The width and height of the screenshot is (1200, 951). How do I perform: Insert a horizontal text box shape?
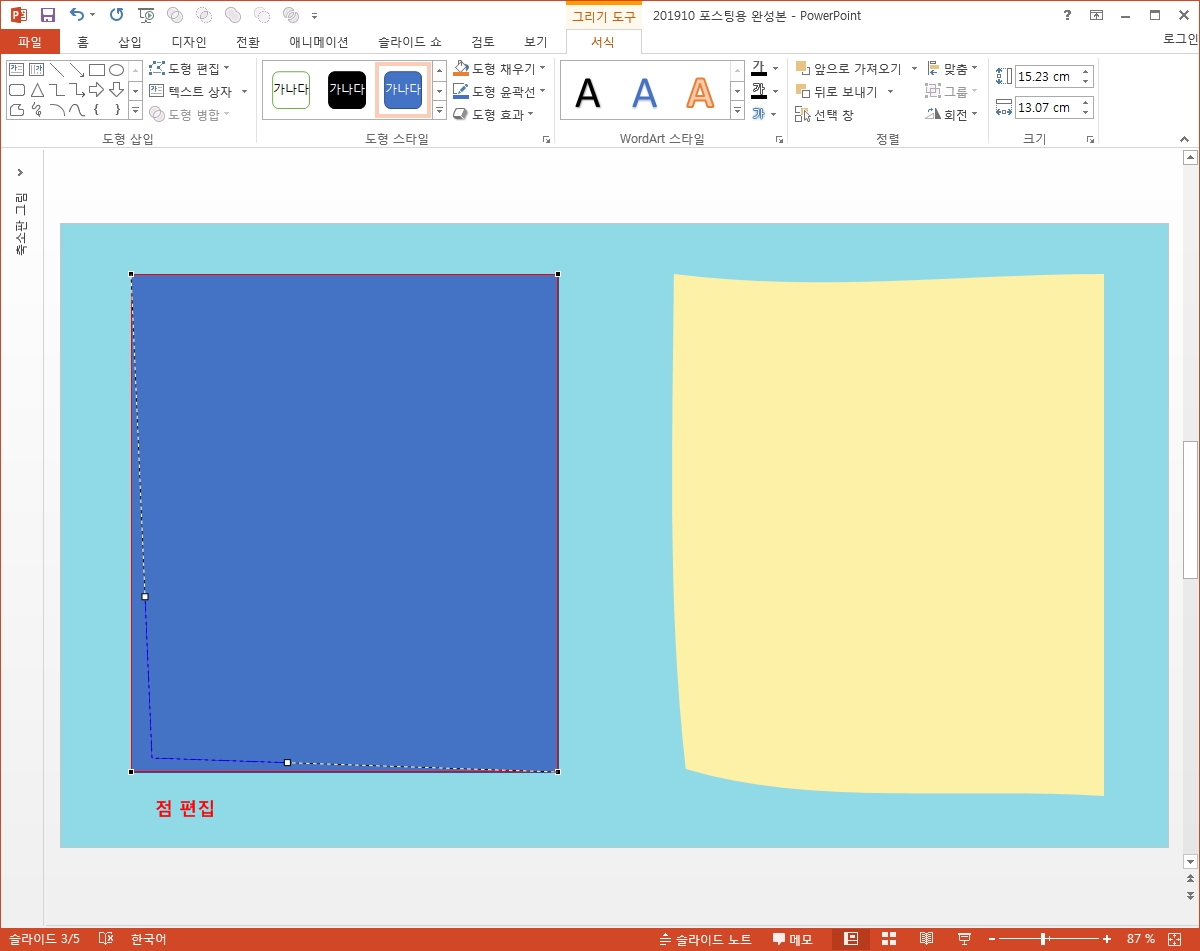[17, 70]
